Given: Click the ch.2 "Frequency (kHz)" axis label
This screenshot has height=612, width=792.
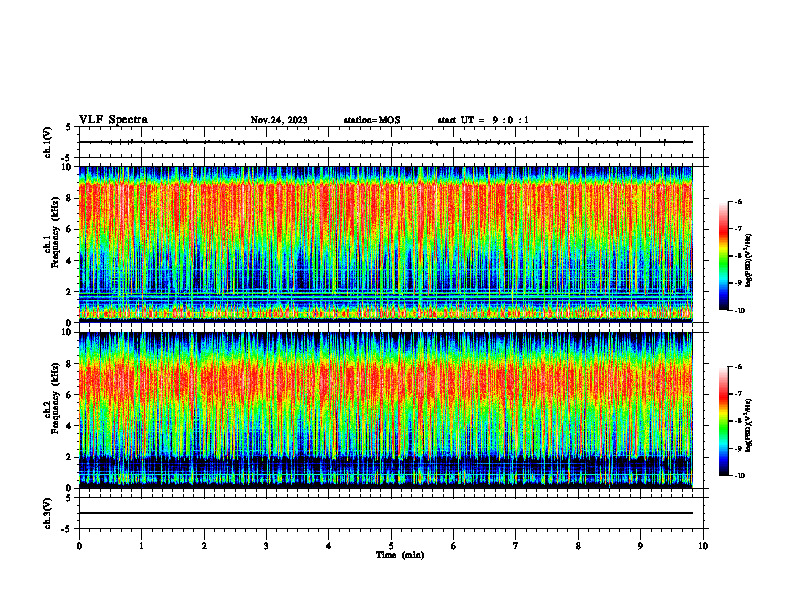Looking at the screenshot, I should (56, 398).
